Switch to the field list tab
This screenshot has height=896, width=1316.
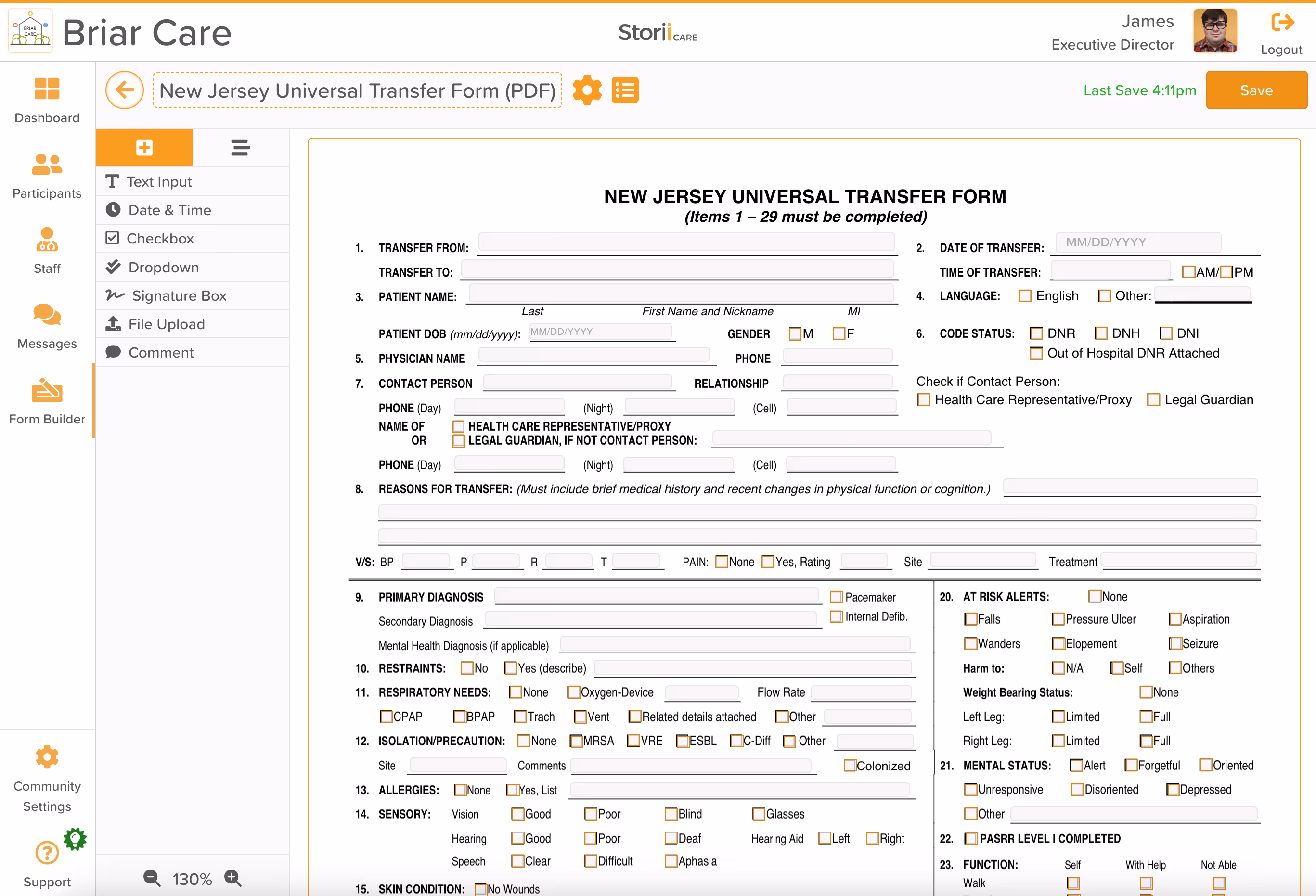point(241,148)
